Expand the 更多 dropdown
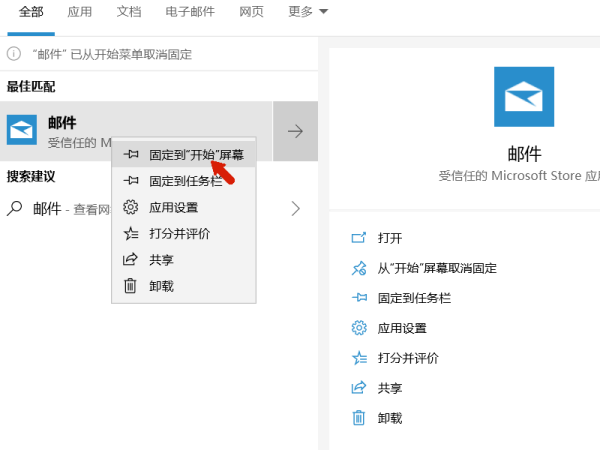 308,12
